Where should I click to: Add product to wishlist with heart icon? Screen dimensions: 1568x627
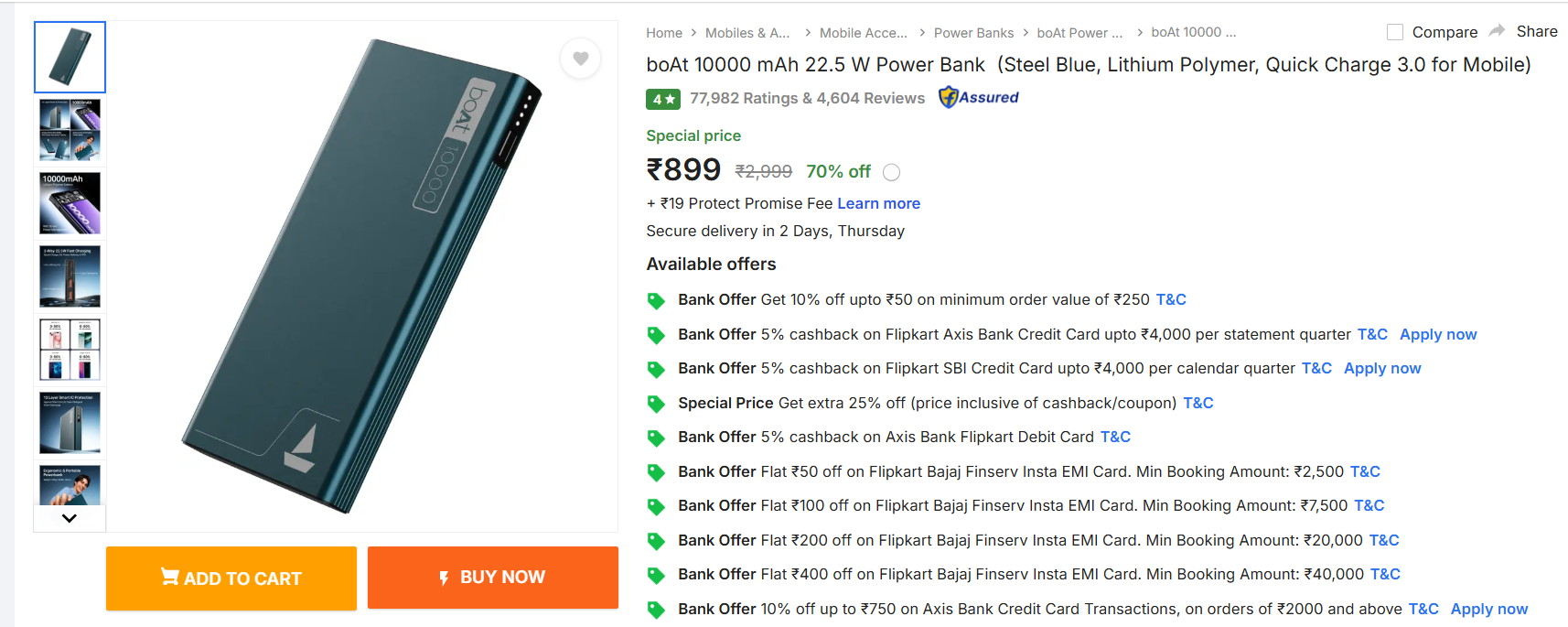[x=580, y=59]
